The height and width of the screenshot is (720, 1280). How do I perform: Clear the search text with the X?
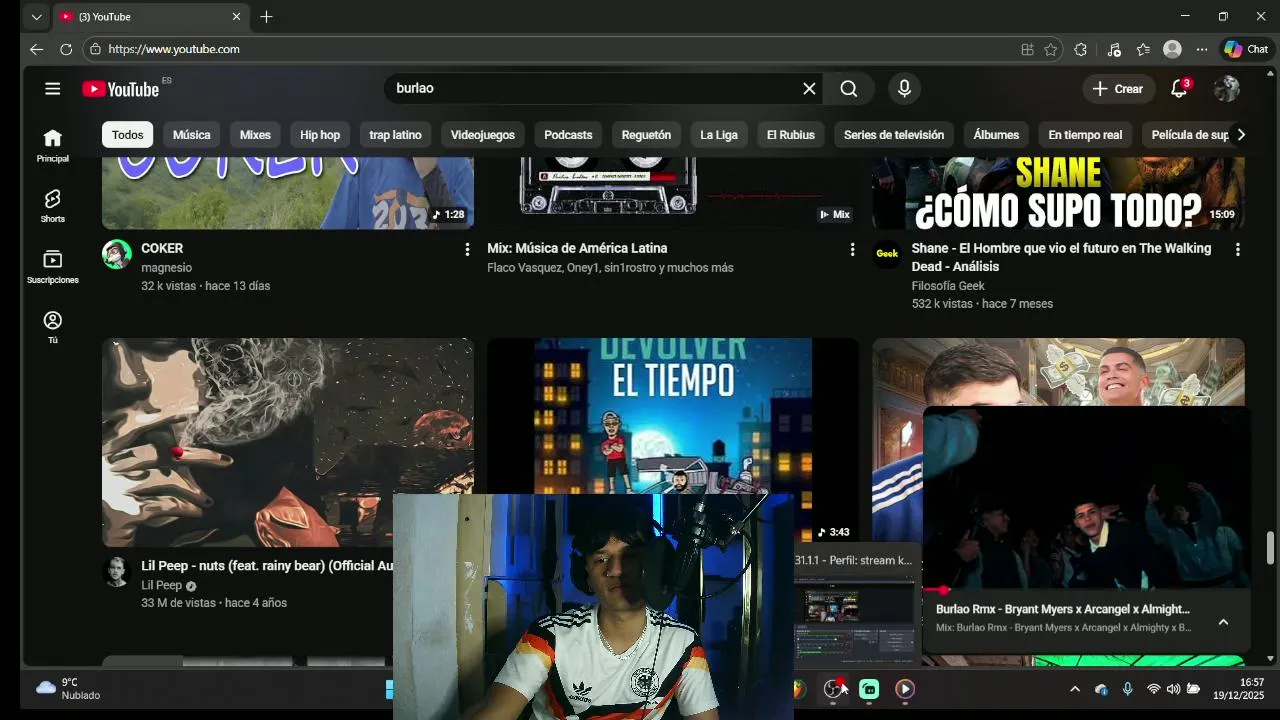pos(809,88)
